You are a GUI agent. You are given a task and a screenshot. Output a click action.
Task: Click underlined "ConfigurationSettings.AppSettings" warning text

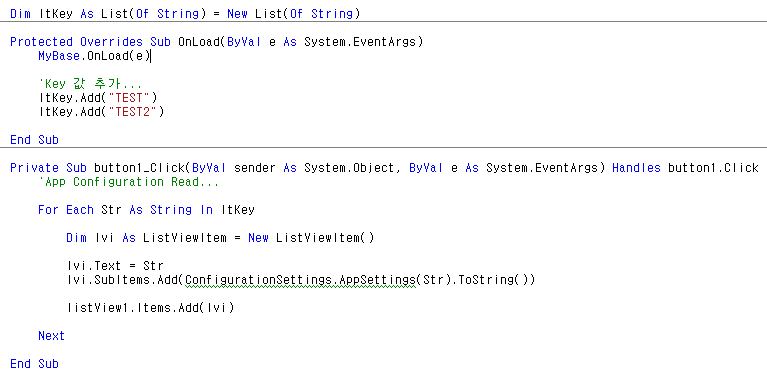point(300,281)
